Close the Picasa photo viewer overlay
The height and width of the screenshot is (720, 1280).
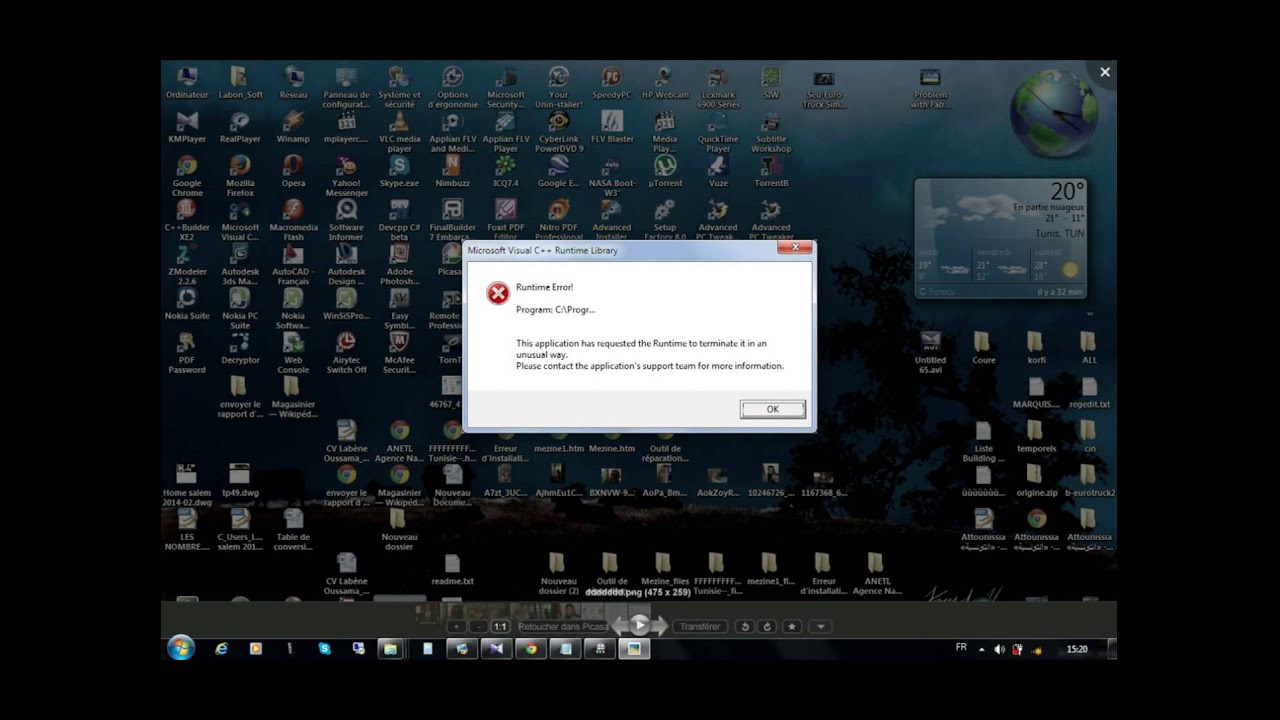[1105, 72]
